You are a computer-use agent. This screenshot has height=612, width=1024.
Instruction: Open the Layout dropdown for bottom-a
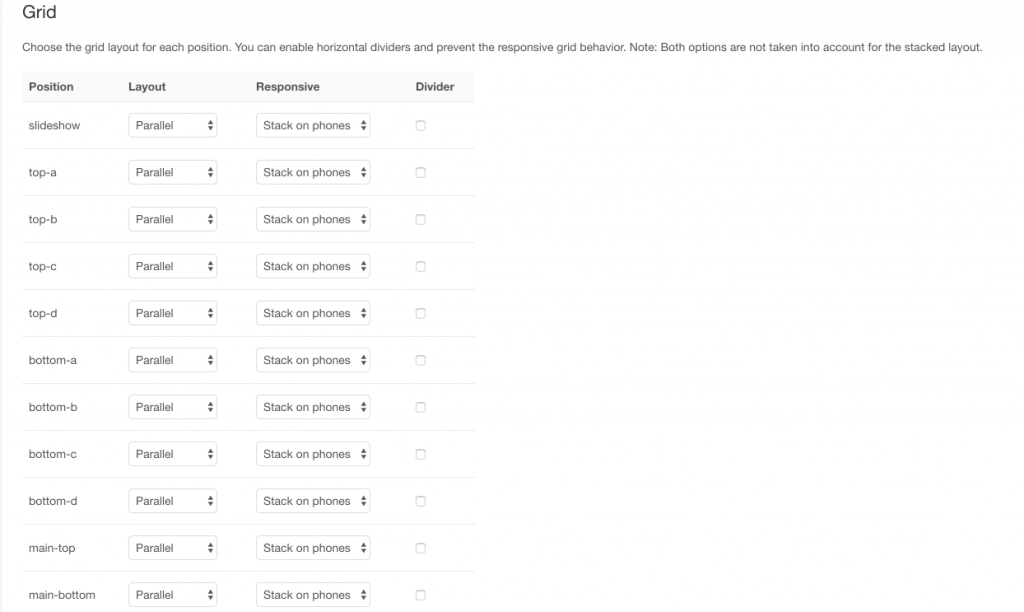pyautogui.click(x=173, y=359)
